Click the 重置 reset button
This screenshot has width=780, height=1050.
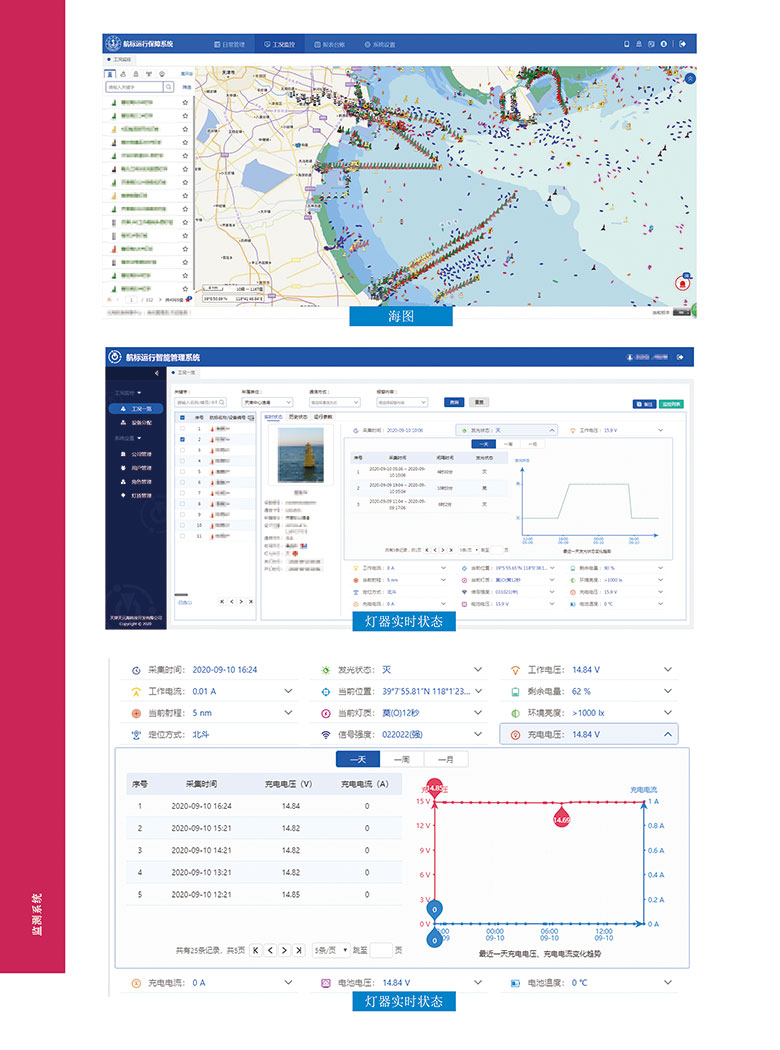[480, 402]
